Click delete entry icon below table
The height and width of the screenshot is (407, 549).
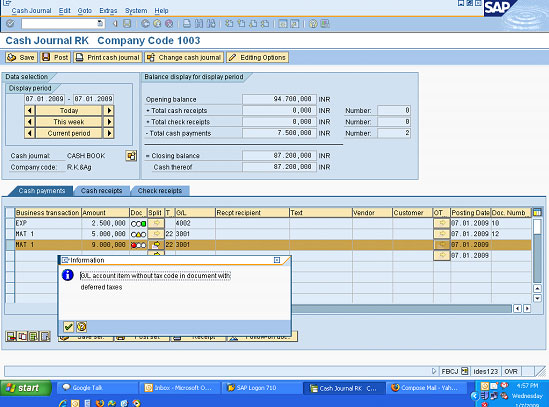click(11, 337)
